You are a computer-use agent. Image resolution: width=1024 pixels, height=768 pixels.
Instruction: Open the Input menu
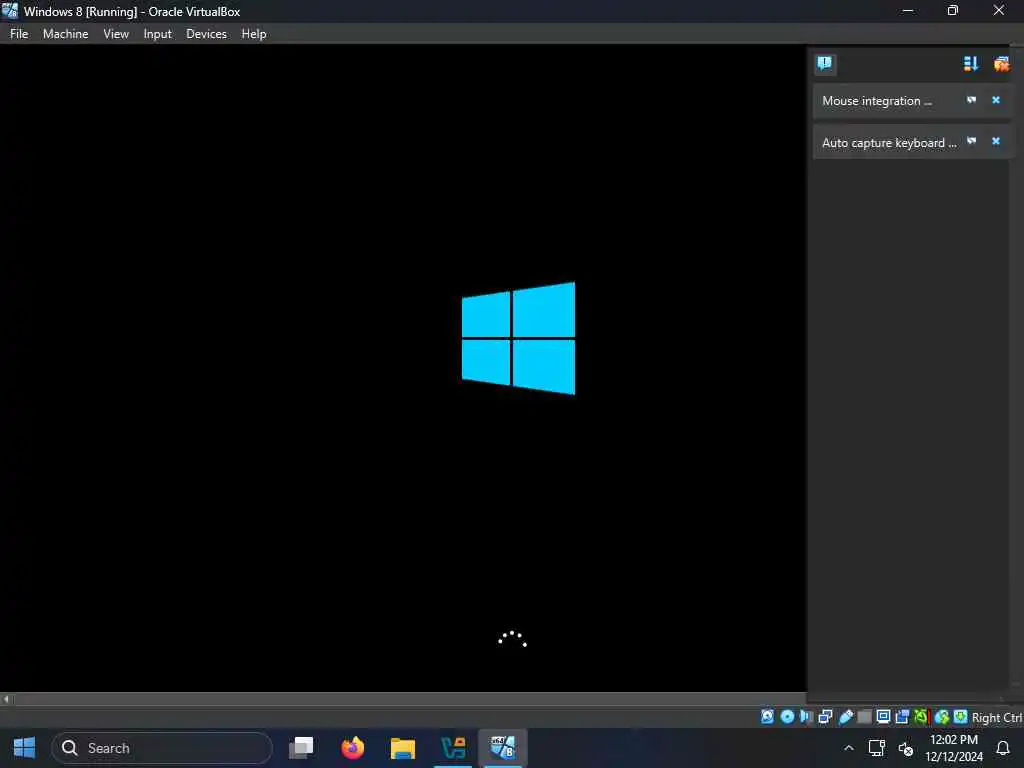[x=157, y=34]
